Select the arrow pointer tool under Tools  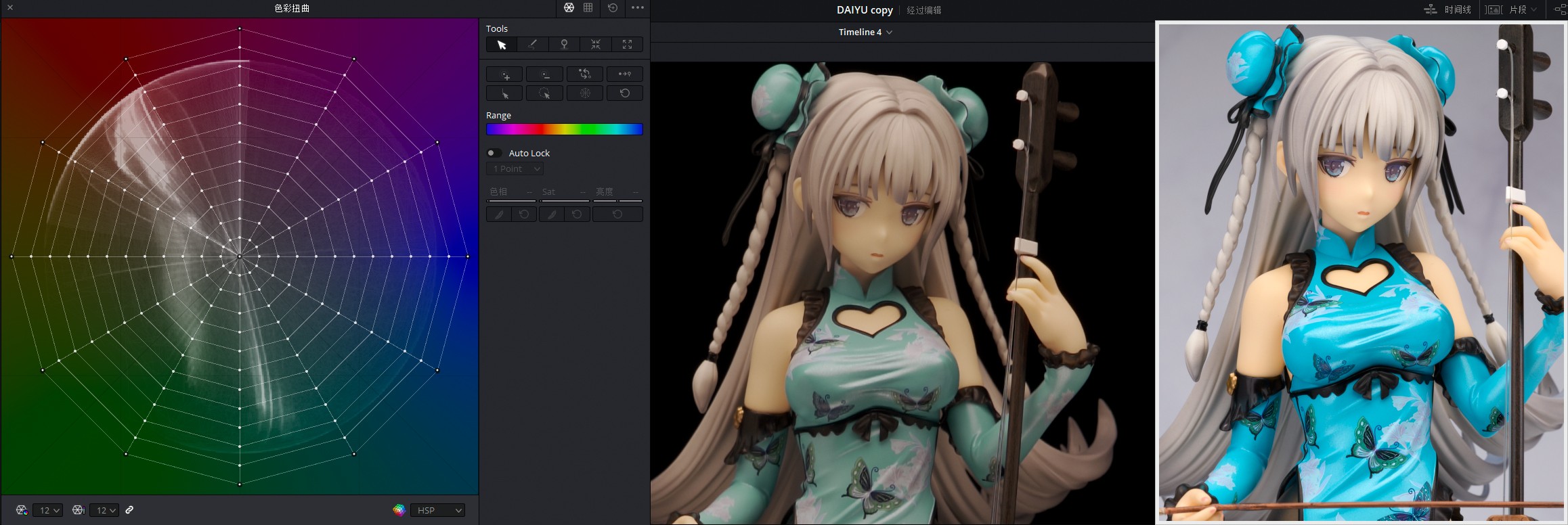click(502, 45)
